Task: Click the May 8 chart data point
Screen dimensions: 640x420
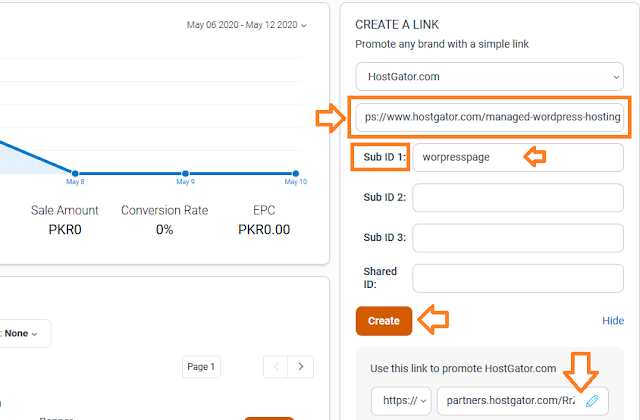Action: click(75, 173)
